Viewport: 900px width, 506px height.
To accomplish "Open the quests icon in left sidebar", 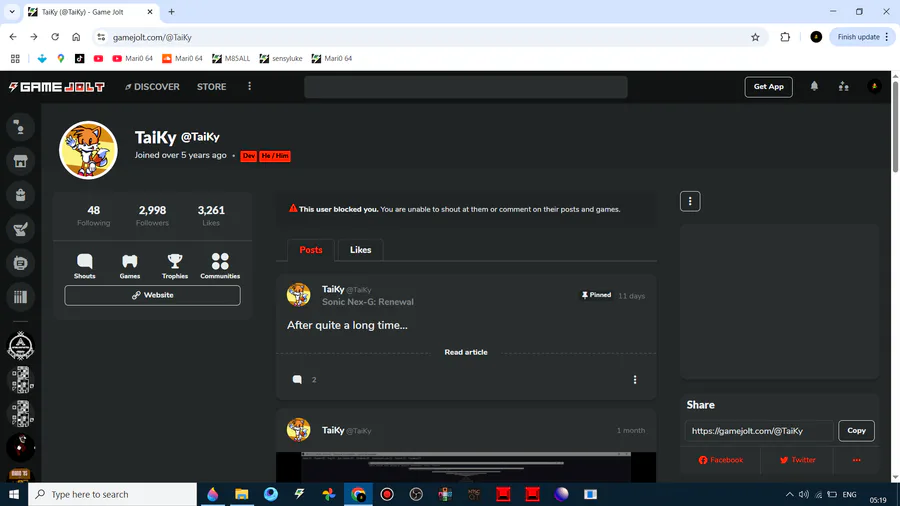I will (20, 229).
